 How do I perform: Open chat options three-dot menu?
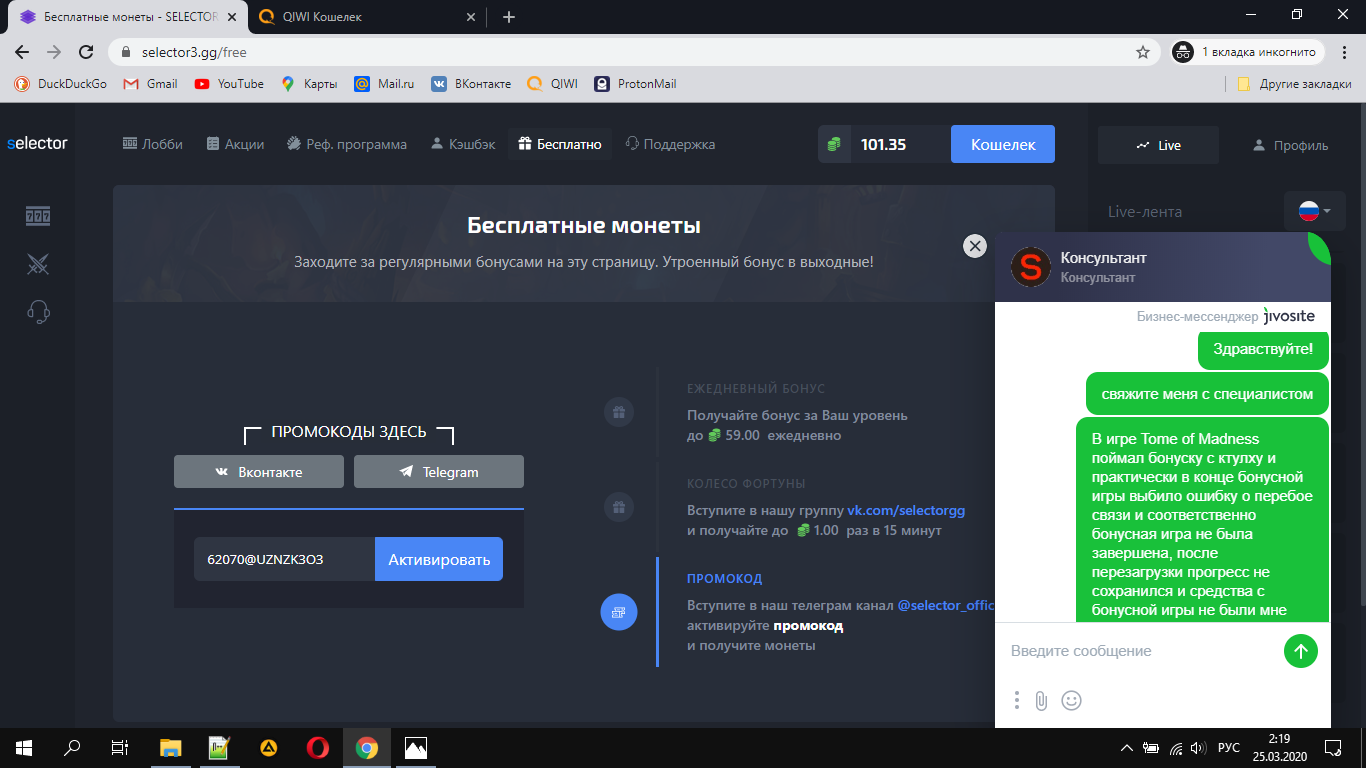pyautogui.click(x=1017, y=701)
